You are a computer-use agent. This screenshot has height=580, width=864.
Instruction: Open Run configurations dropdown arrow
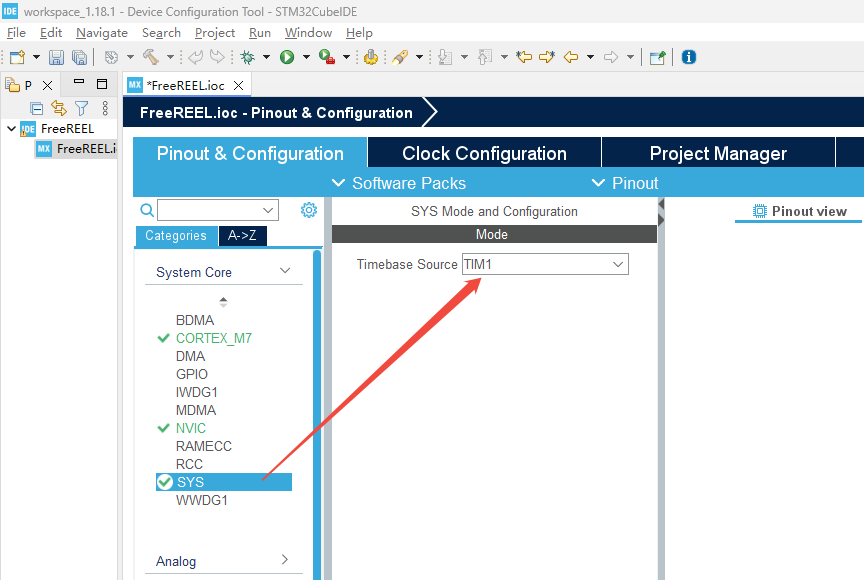click(306, 57)
